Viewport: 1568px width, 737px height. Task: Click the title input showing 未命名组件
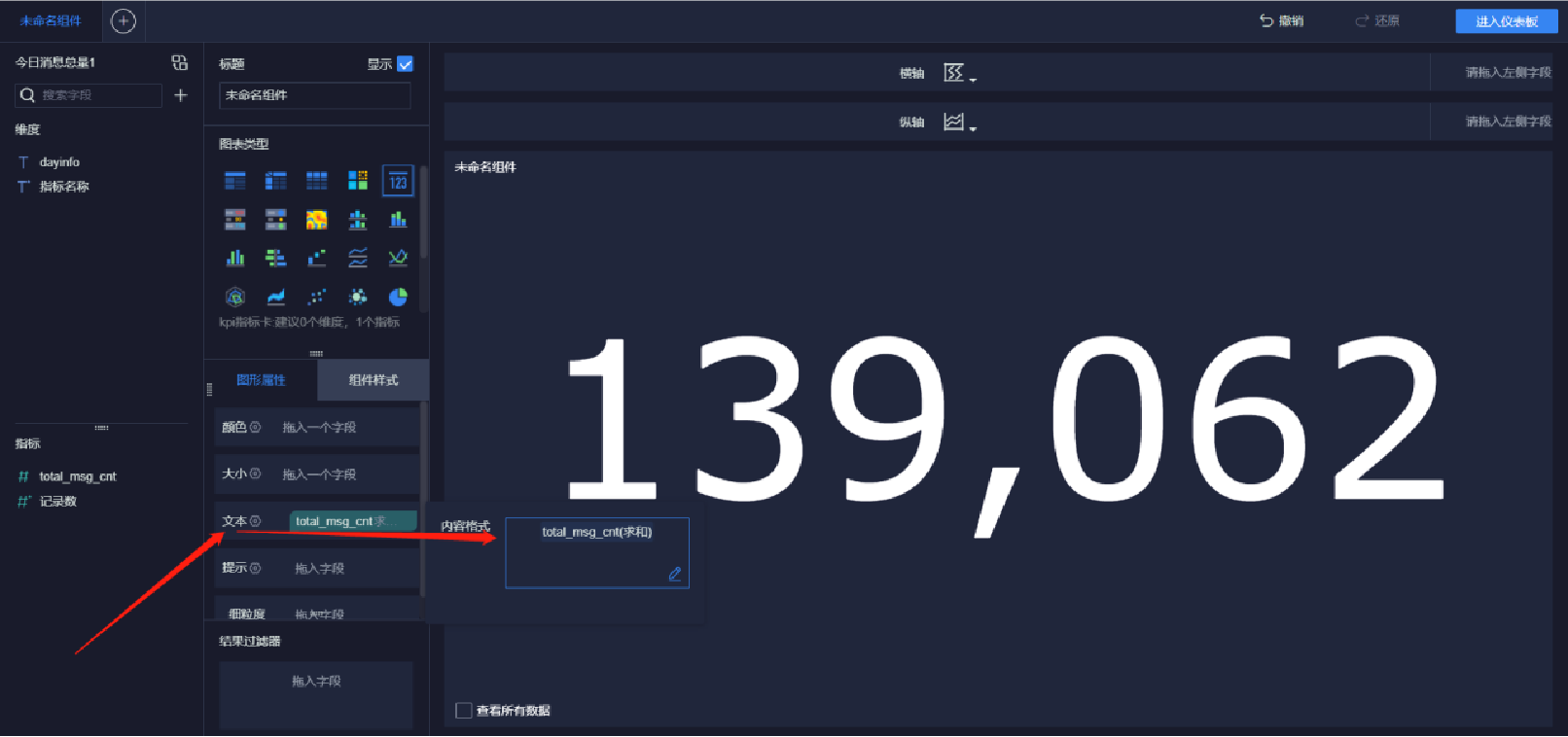pyautogui.click(x=315, y=95)
